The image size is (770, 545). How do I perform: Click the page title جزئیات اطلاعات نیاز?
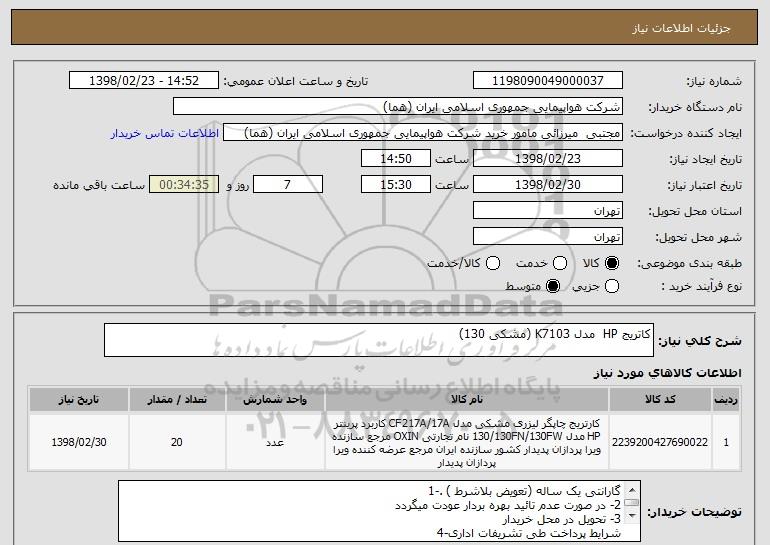tap(681, 28)
